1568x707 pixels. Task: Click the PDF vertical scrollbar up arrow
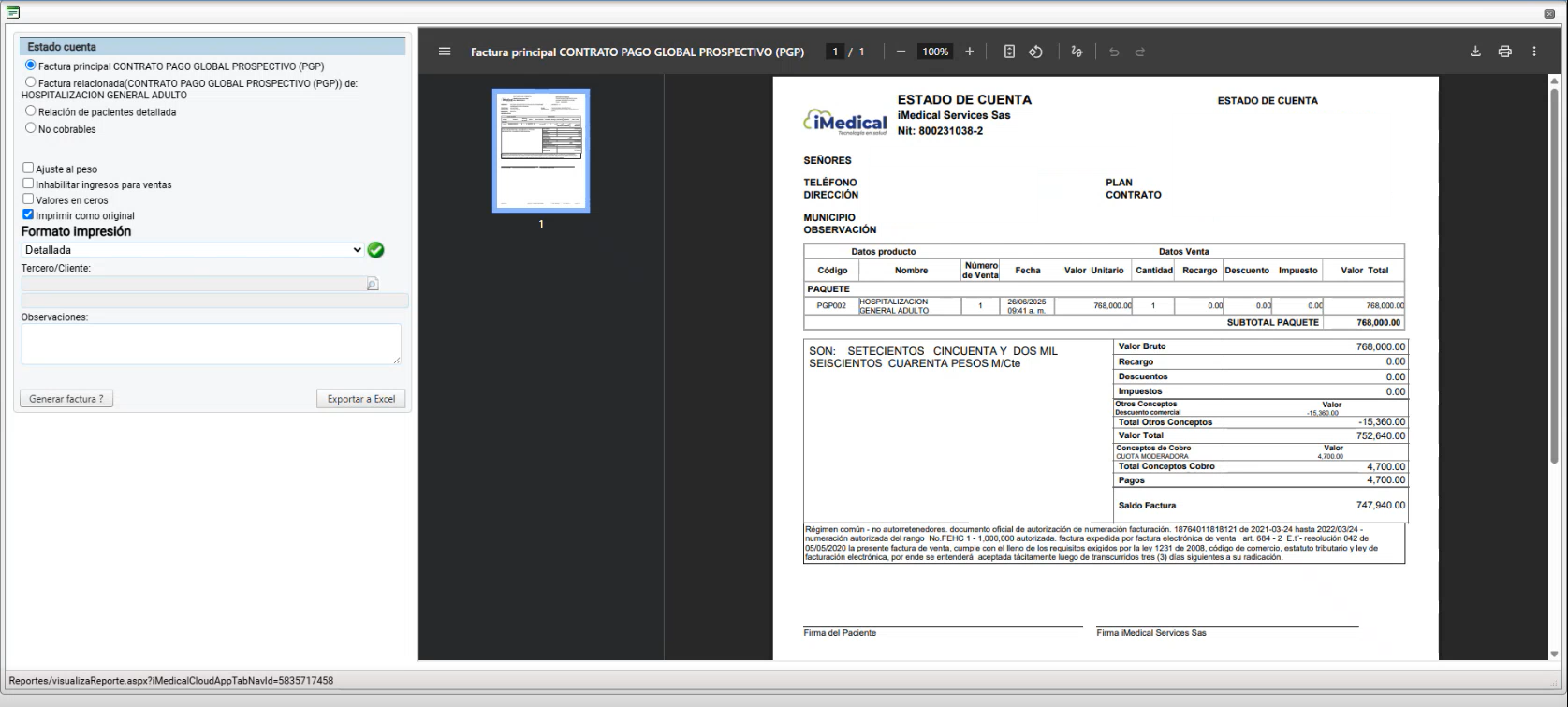pyautogui.click(x=1555, y=81)
